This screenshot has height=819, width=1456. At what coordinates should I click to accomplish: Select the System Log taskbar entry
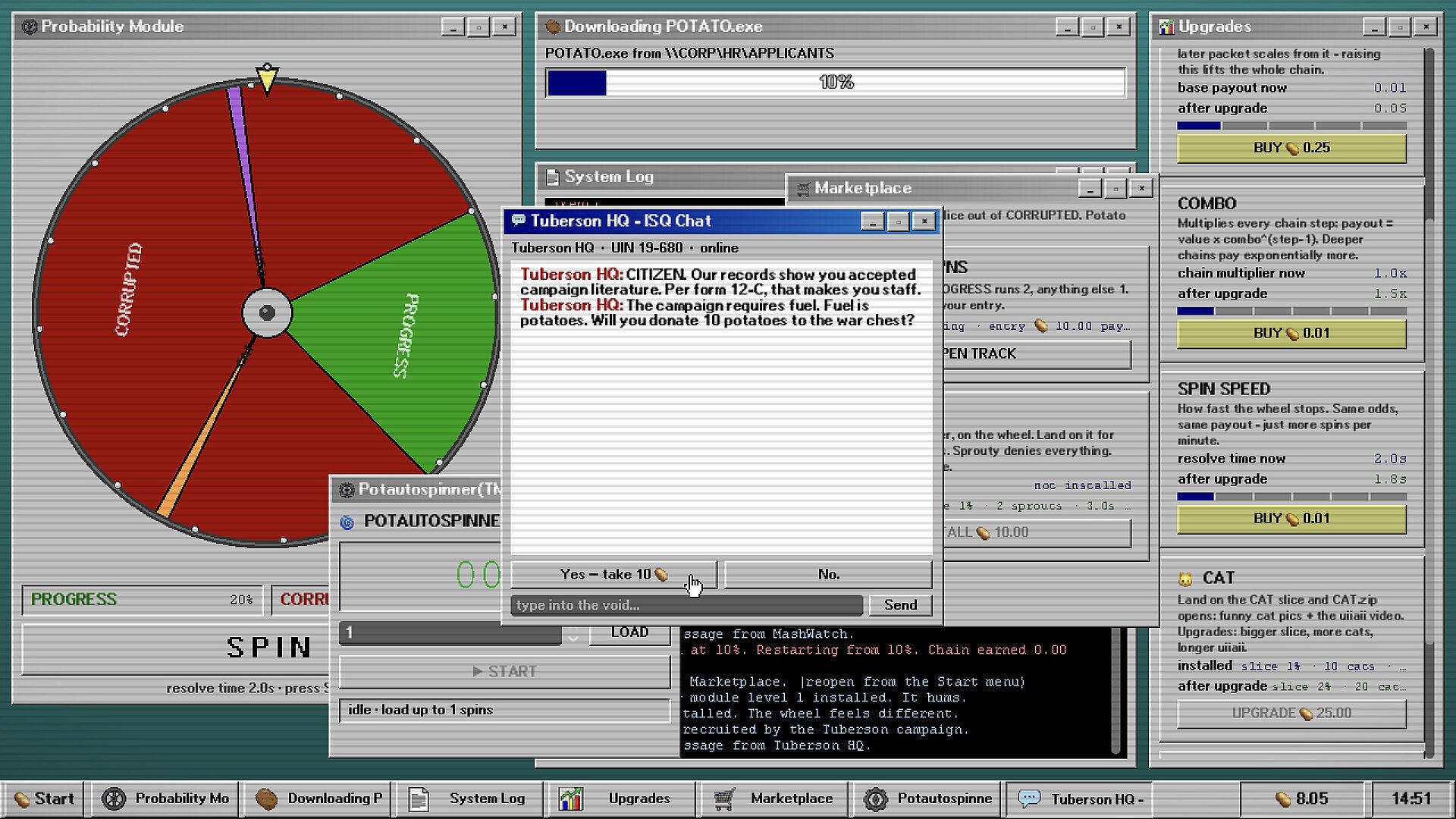point(469,799)
